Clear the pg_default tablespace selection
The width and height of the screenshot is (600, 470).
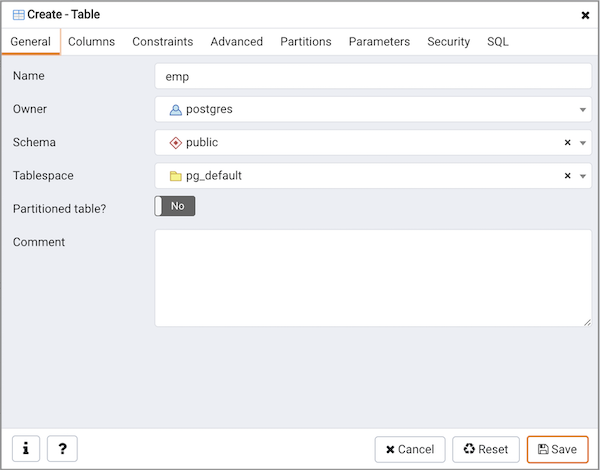point(567,176)
